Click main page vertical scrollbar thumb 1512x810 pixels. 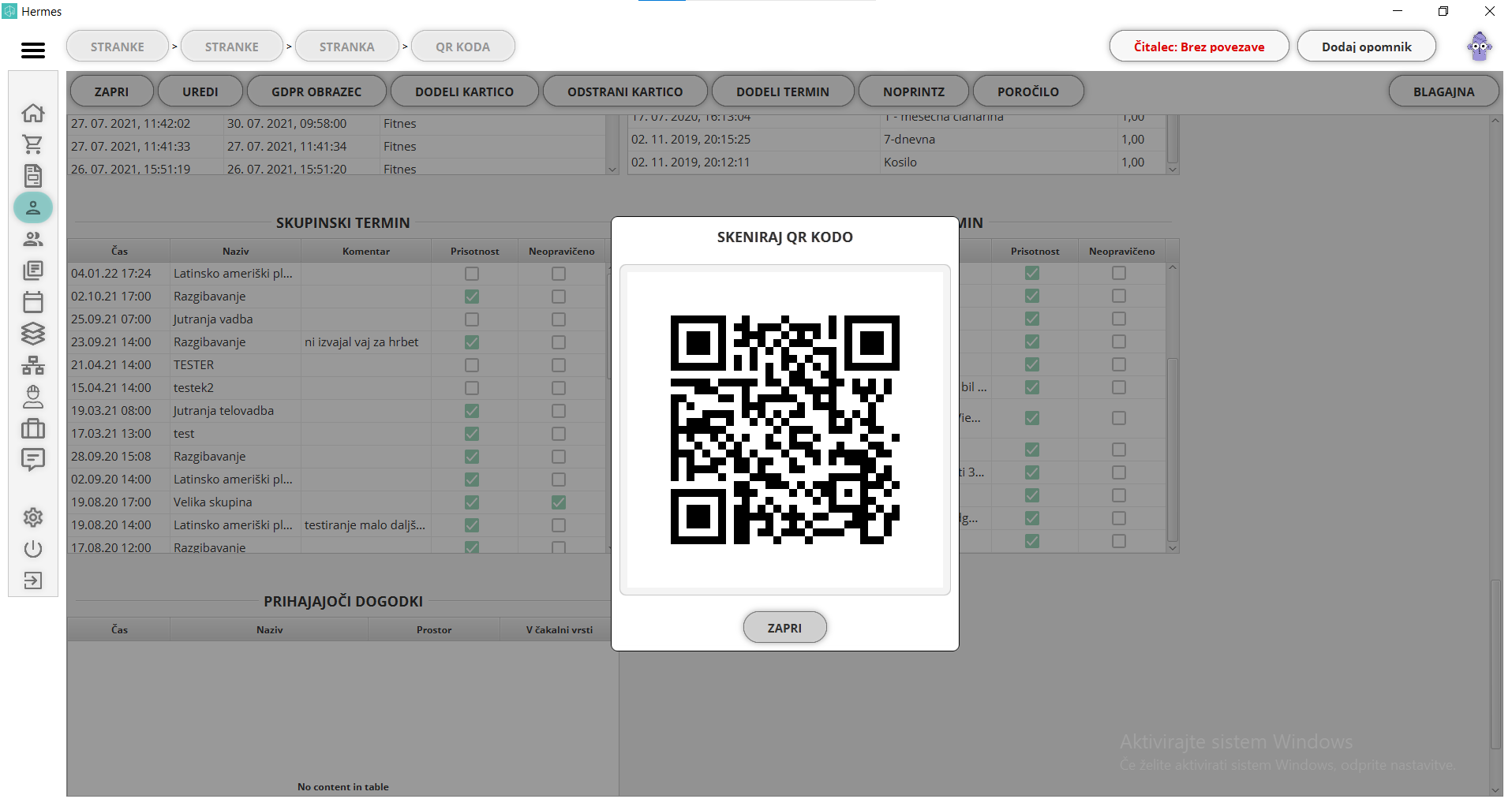(1495, 664)
